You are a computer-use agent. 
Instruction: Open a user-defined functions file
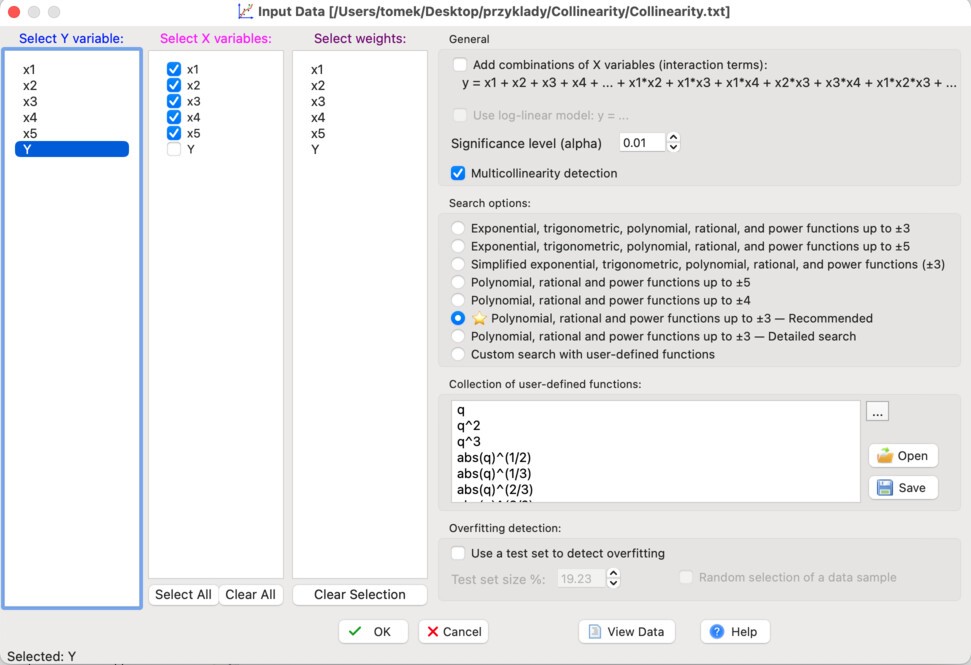902,455
